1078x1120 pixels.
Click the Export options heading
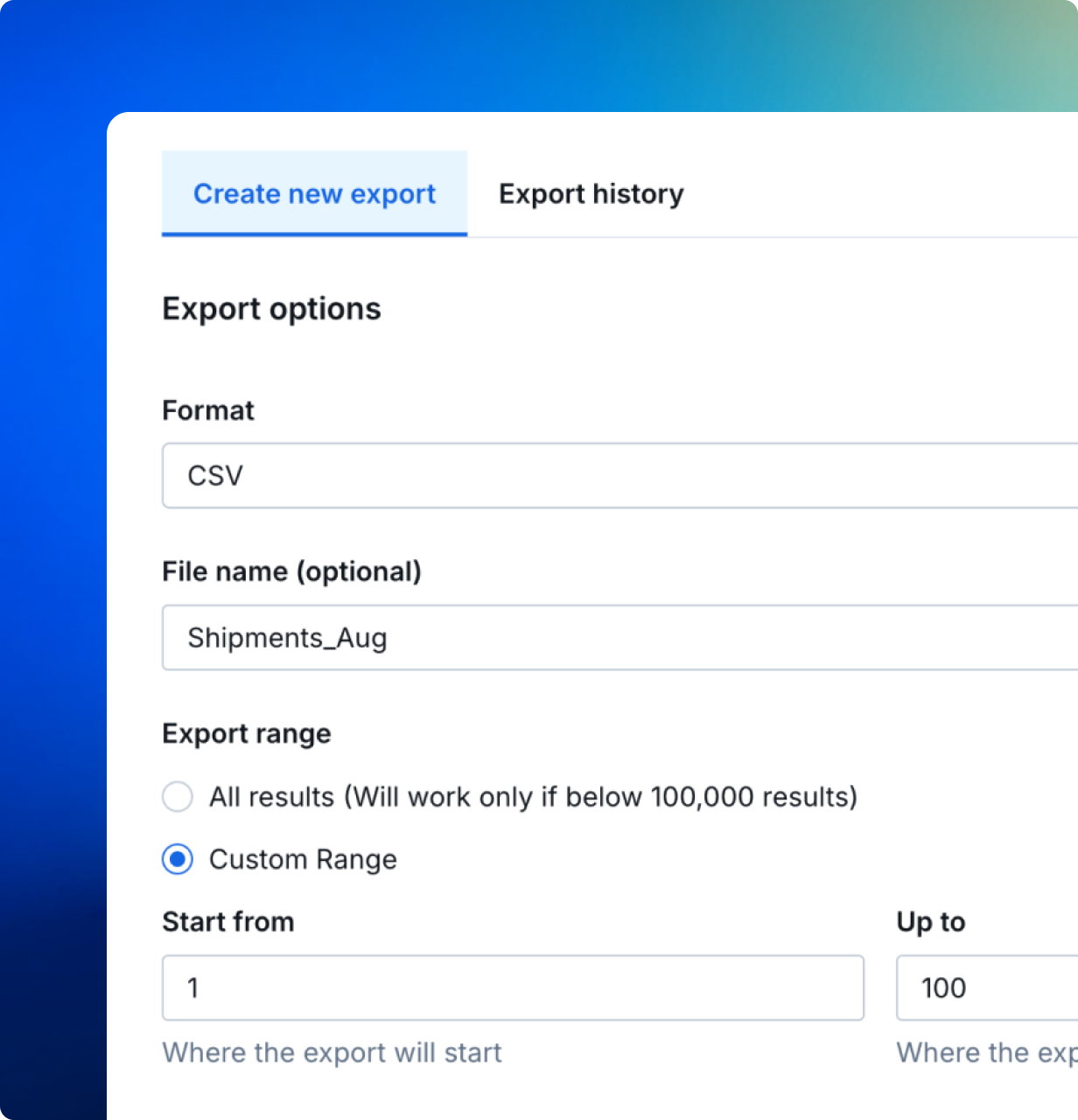(272, 309)
